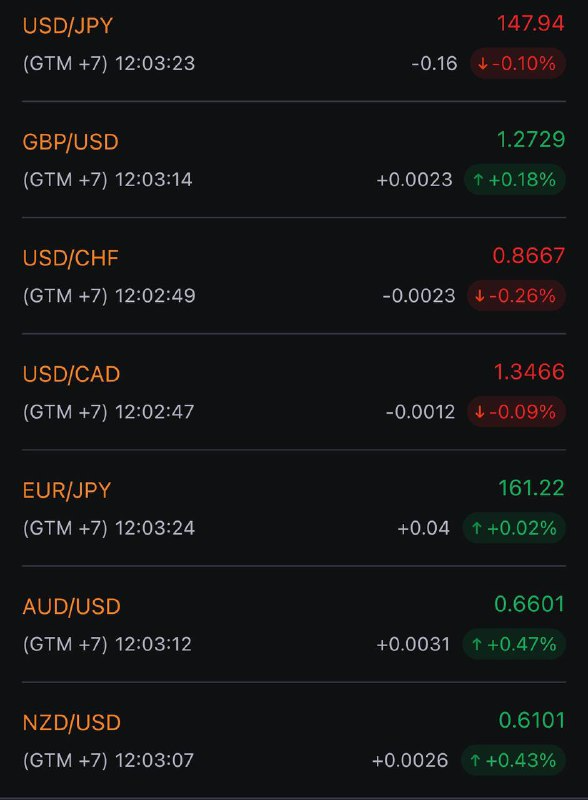Screen dimensions: 588x800
Task: Select the -0.10% change badge
Action: [518, 63]
